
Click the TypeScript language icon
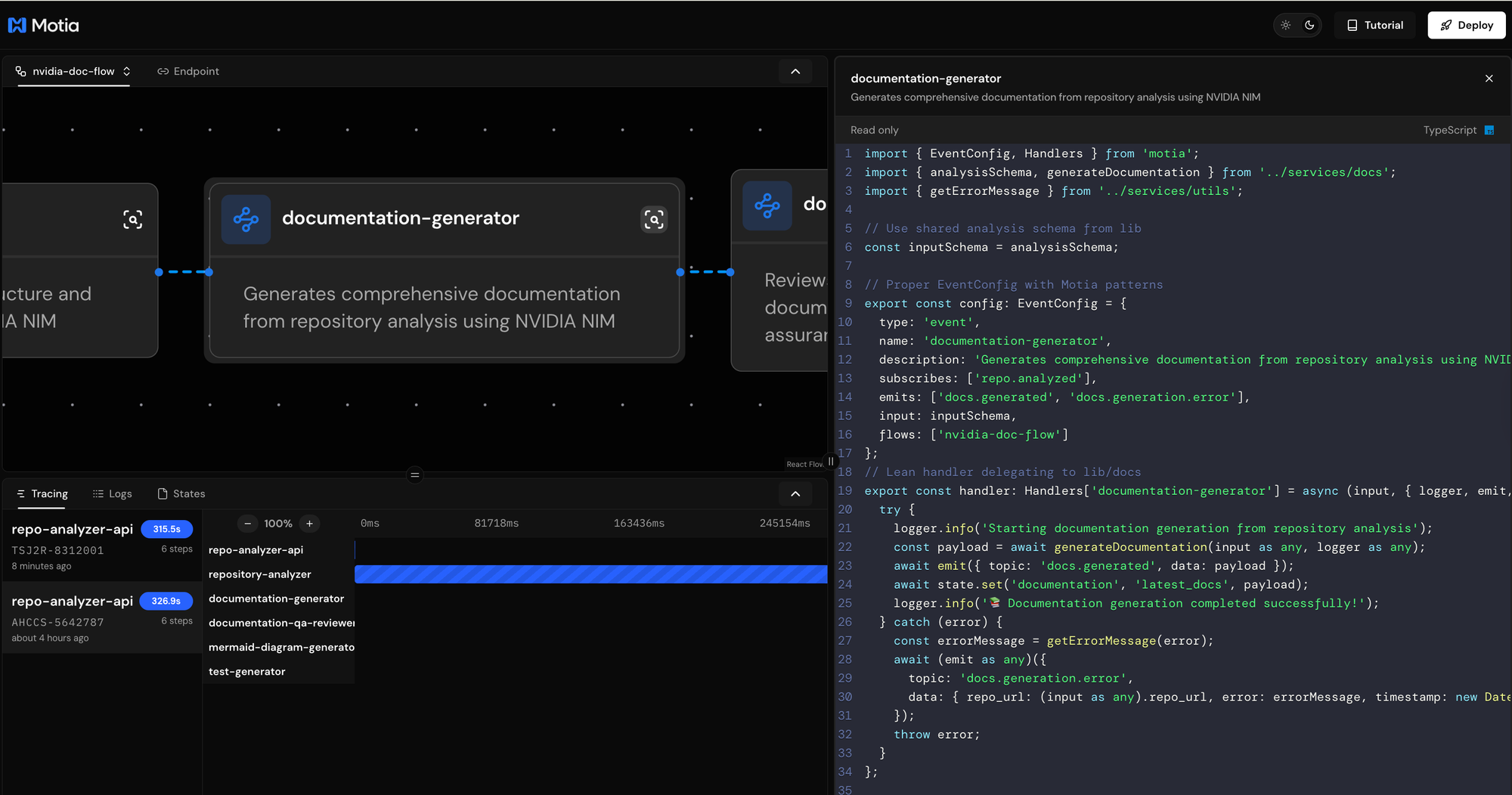pyautogui.click(x=1489, y=130)
